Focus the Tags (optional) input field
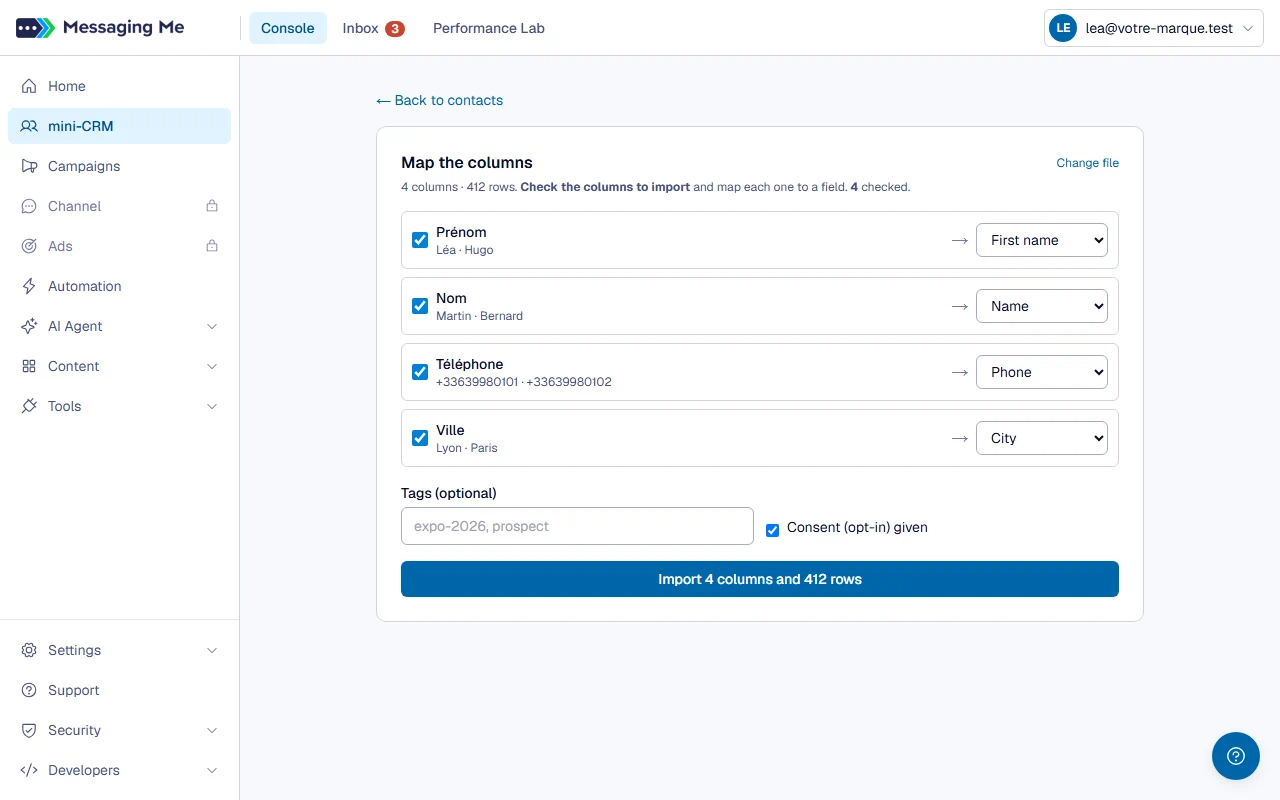 point(577,526)
